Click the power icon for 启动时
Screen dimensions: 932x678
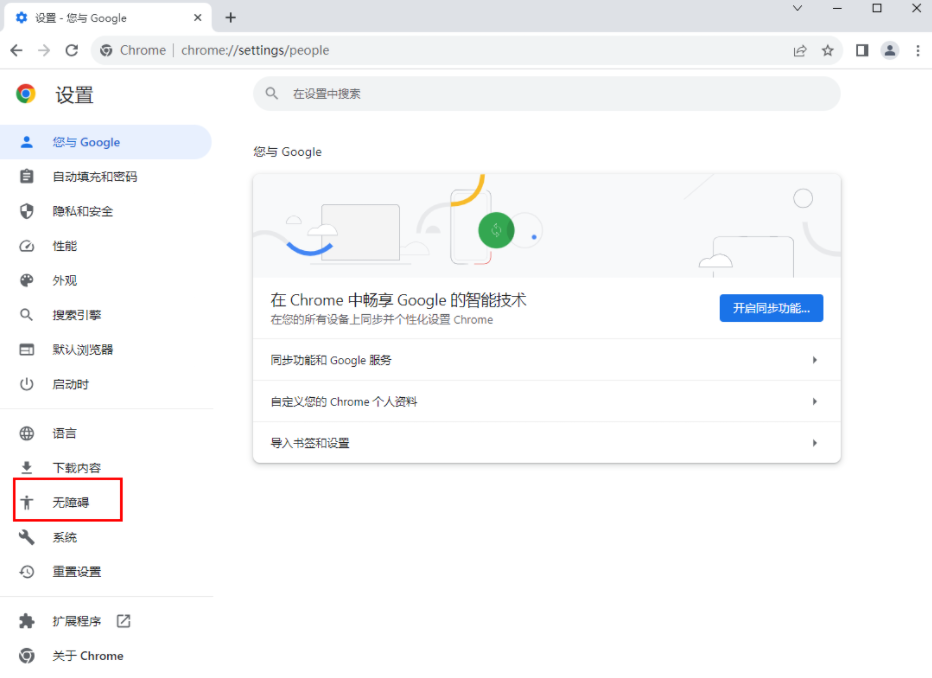click(x=27, y=384)
